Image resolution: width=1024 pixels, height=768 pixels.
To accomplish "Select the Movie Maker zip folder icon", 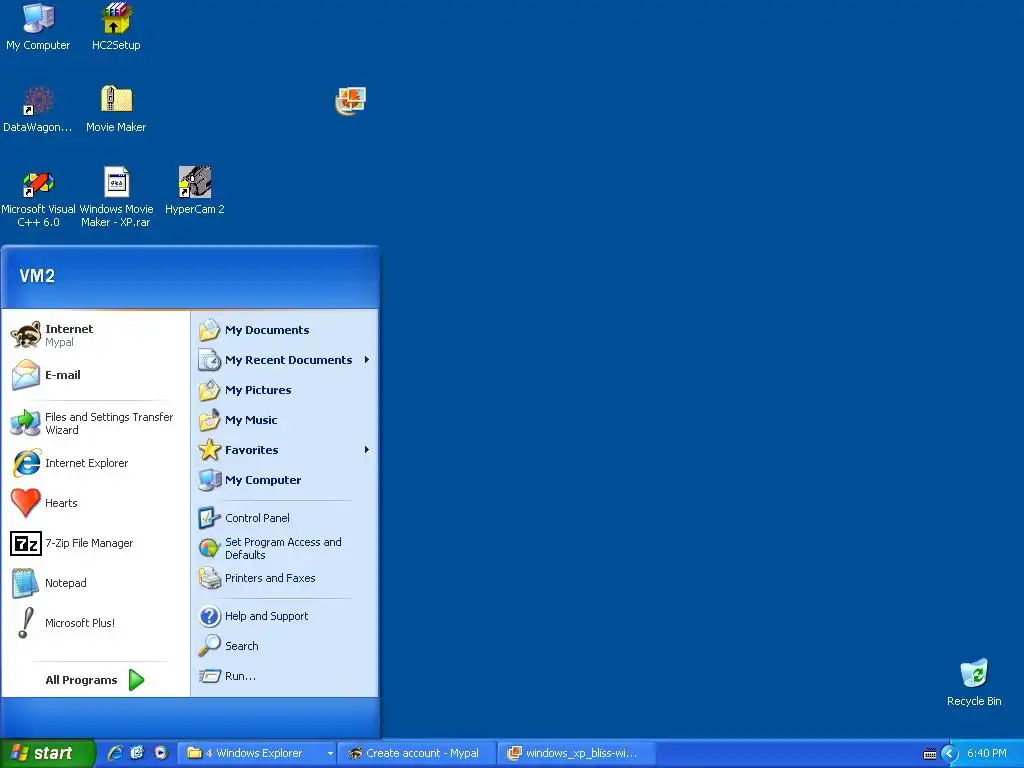I will pos(116,109).
